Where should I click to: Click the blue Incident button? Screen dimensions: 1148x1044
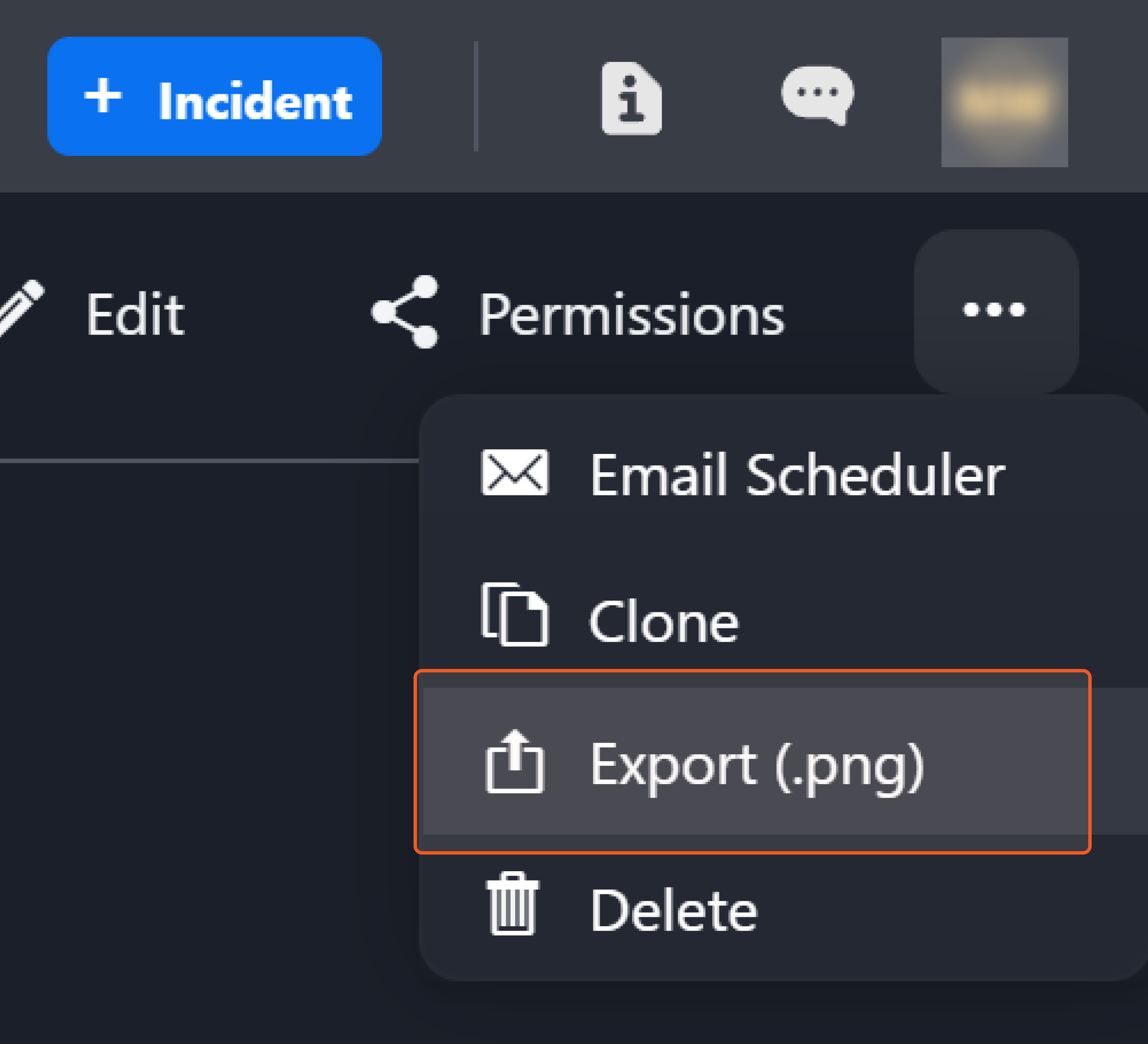pyautogui.click(x=214, y=96)
